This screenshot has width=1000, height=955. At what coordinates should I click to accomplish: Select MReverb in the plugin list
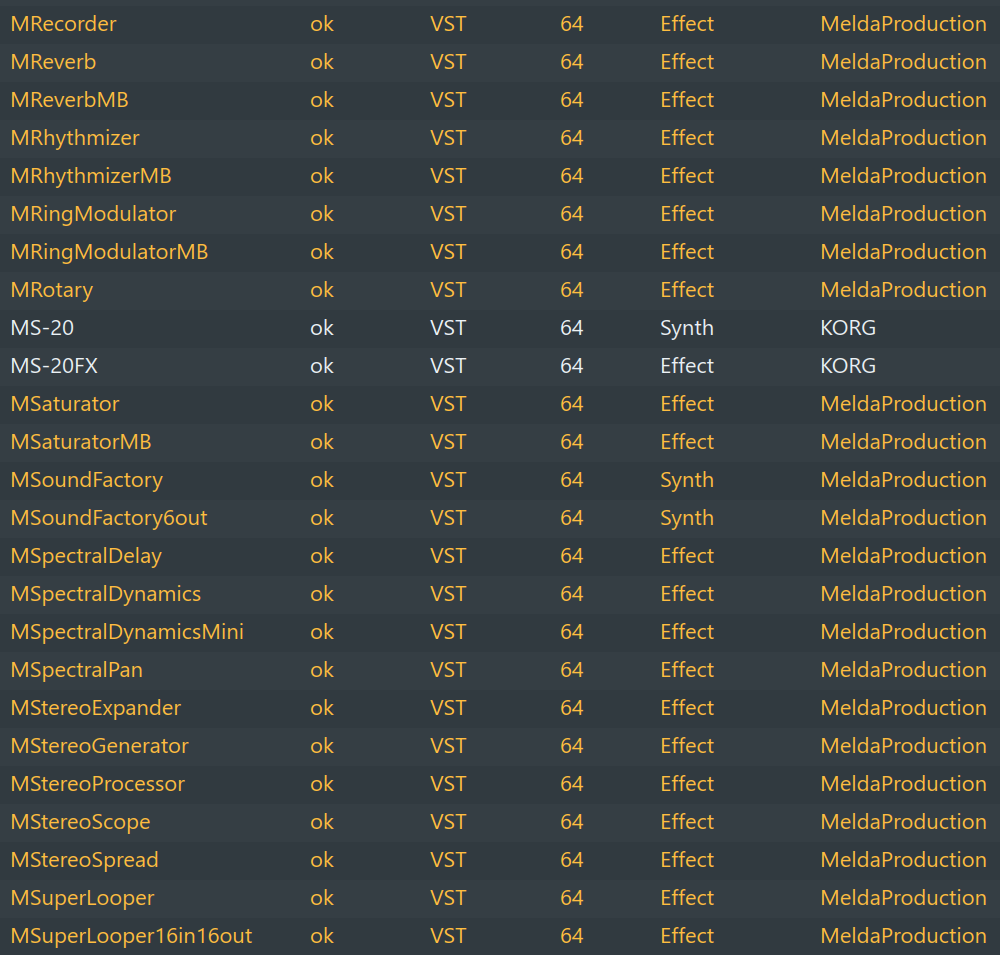[x=54, y=62]
